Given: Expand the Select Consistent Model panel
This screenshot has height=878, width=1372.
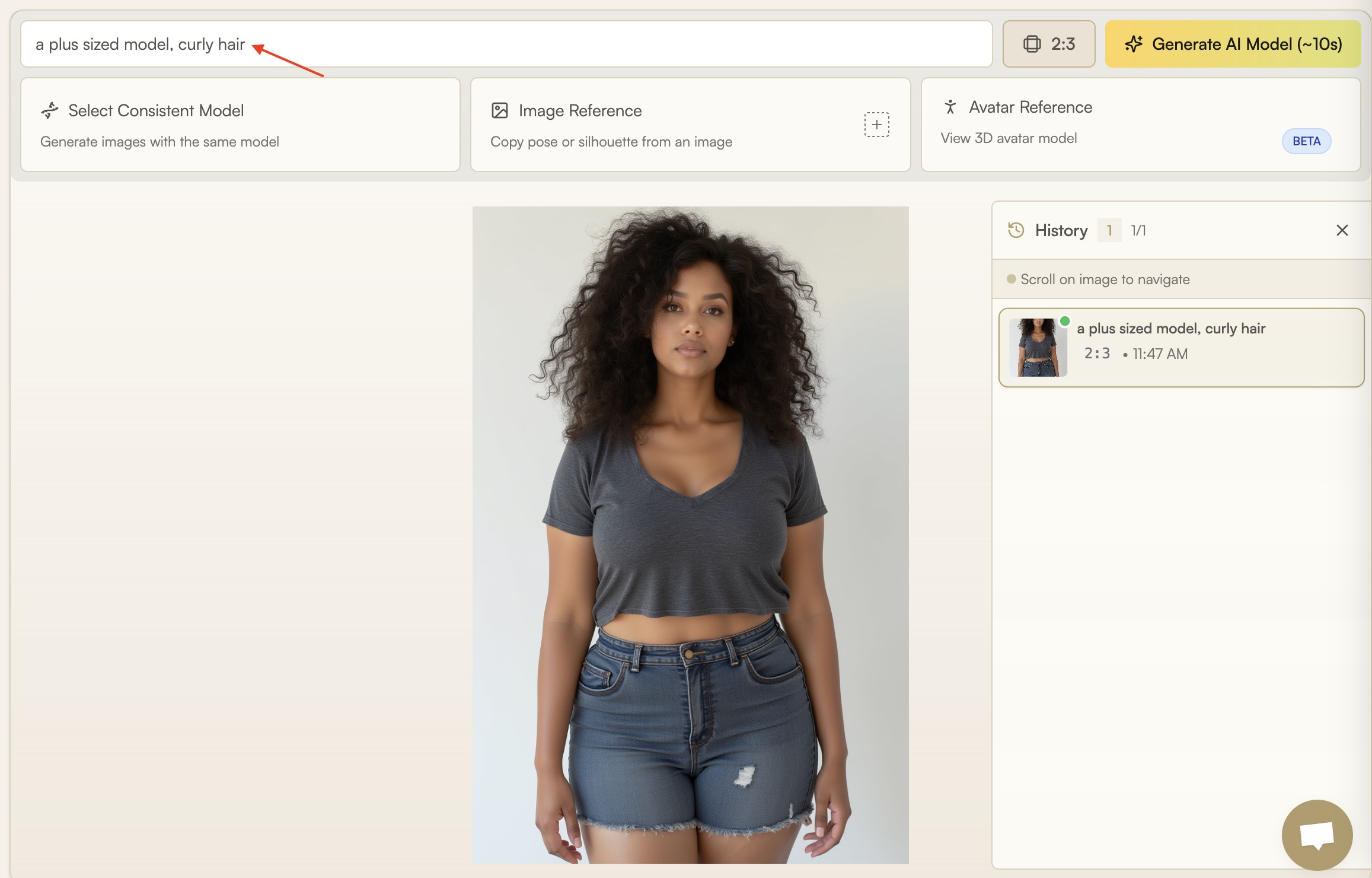Looking at the screenshot, I should [240, 124].
